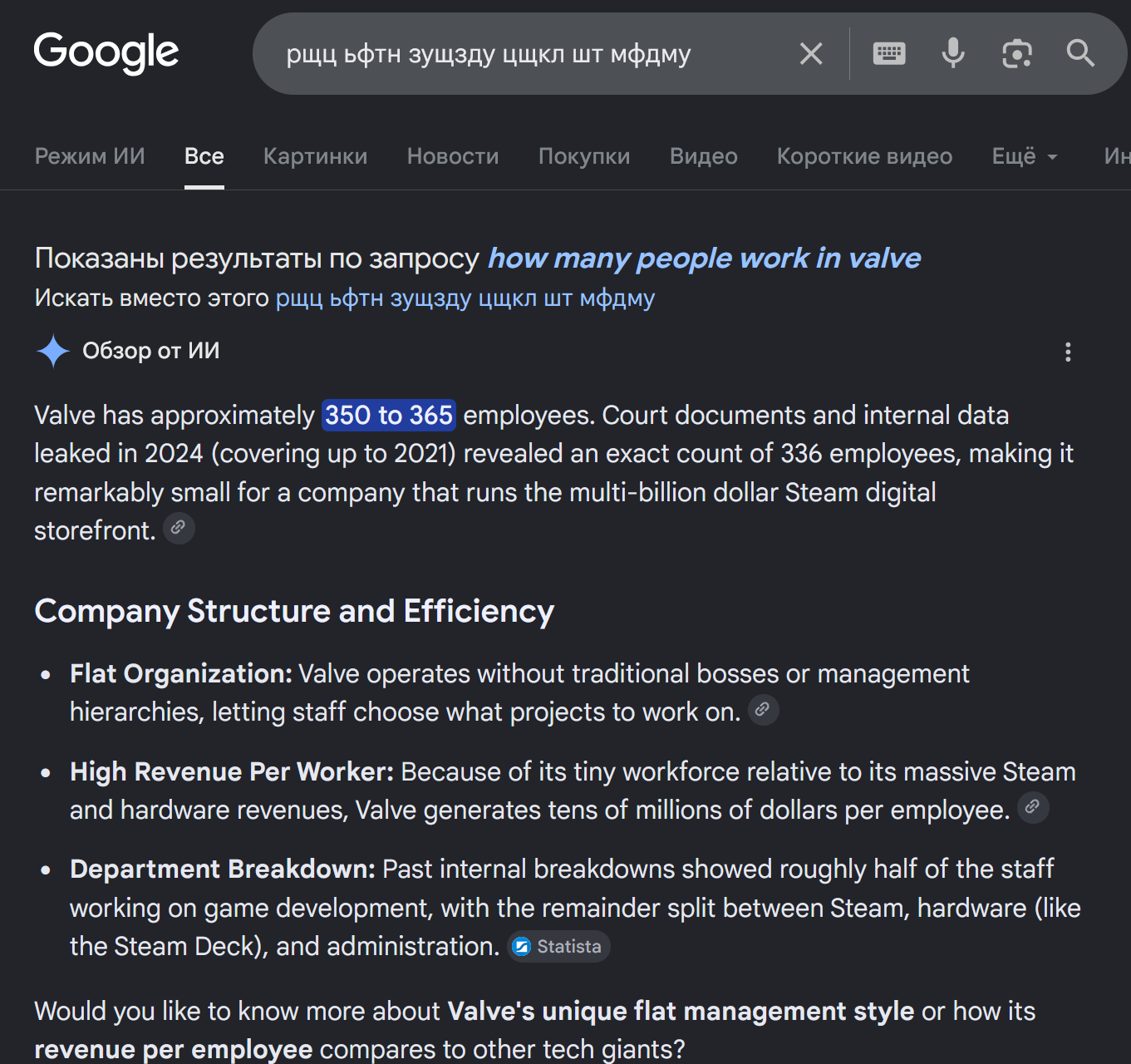Follow the corrected query 'how many people work in valve'

pos(704,259)
